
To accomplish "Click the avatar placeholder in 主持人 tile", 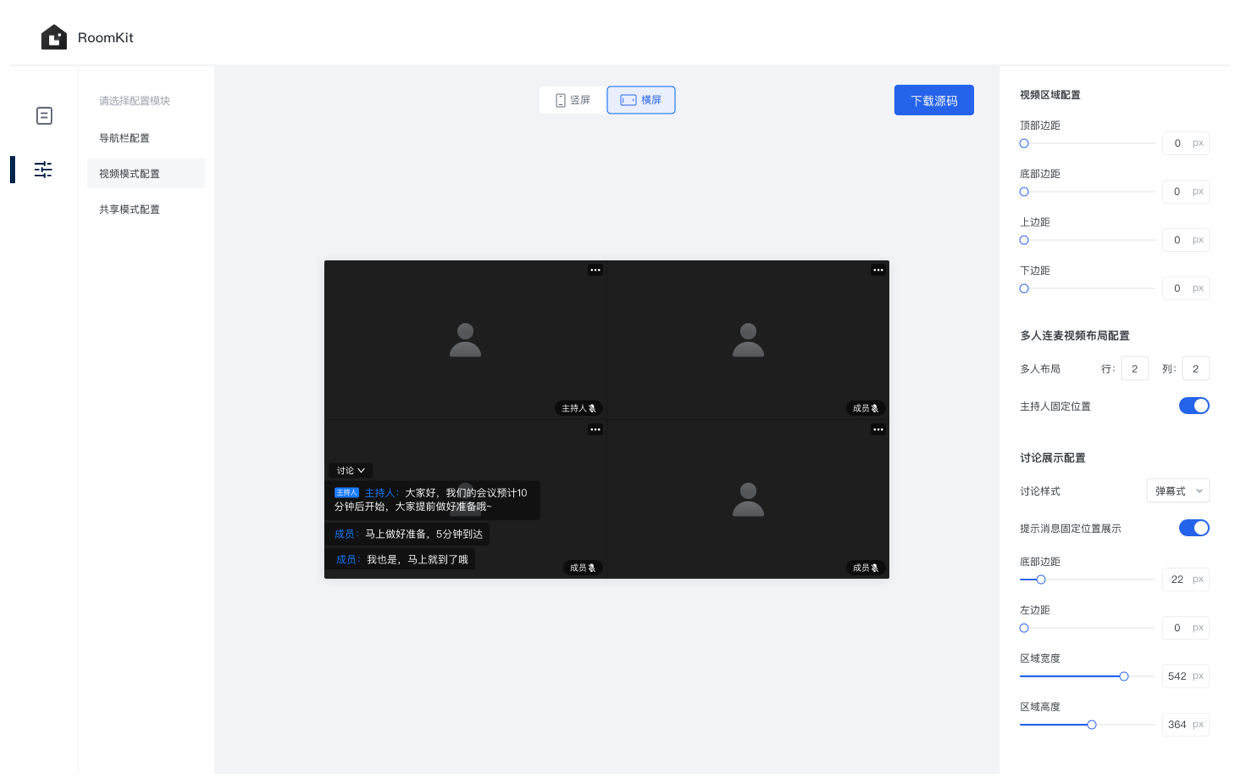I will pyautogui.click(x=465, y=340).
